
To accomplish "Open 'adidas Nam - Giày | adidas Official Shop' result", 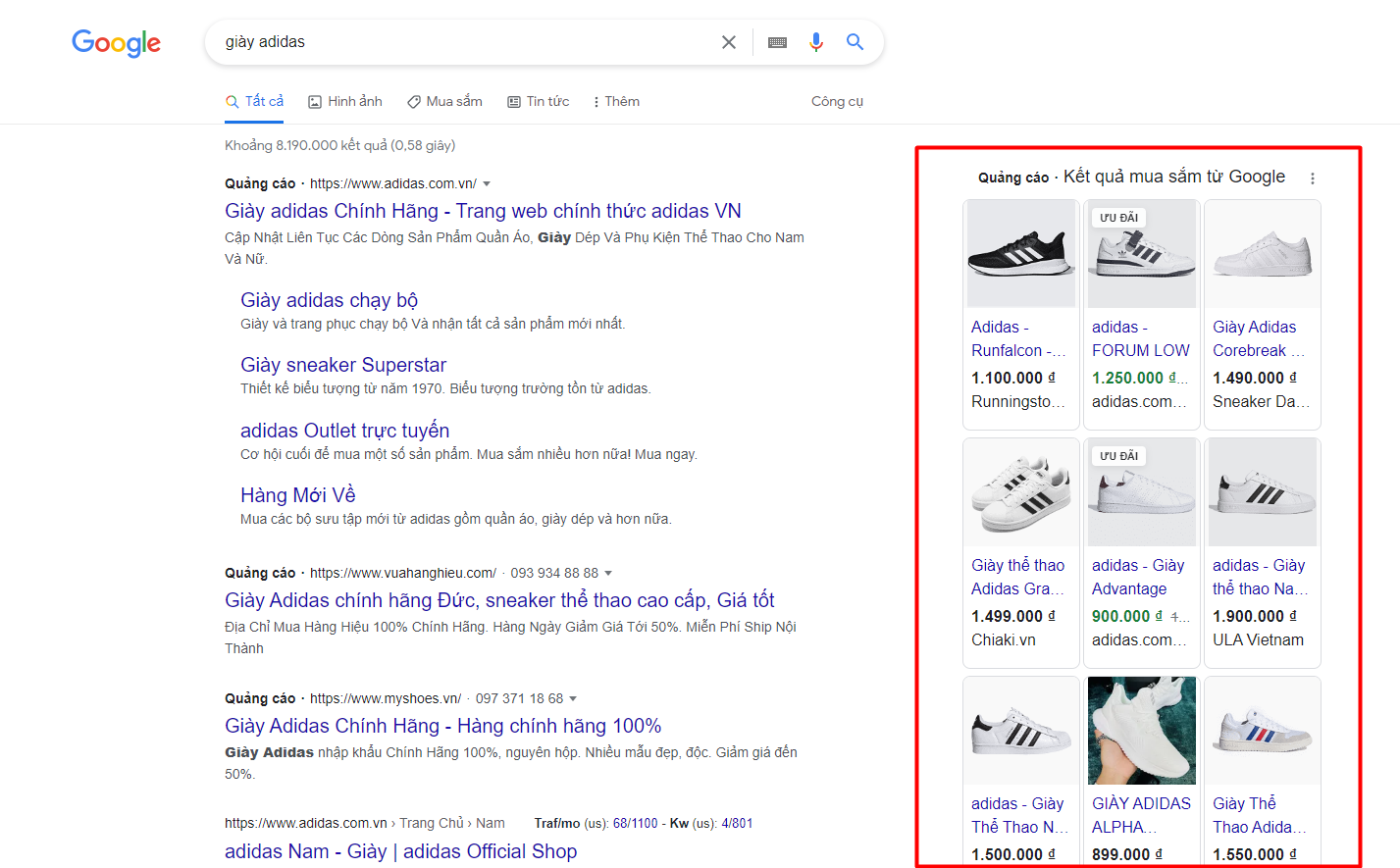I will coord(400,851).
